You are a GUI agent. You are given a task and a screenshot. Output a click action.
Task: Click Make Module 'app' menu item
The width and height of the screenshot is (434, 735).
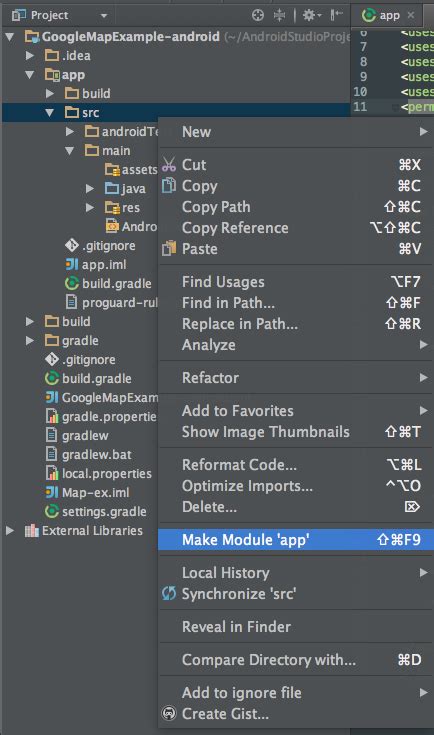[x=294, y=540]
